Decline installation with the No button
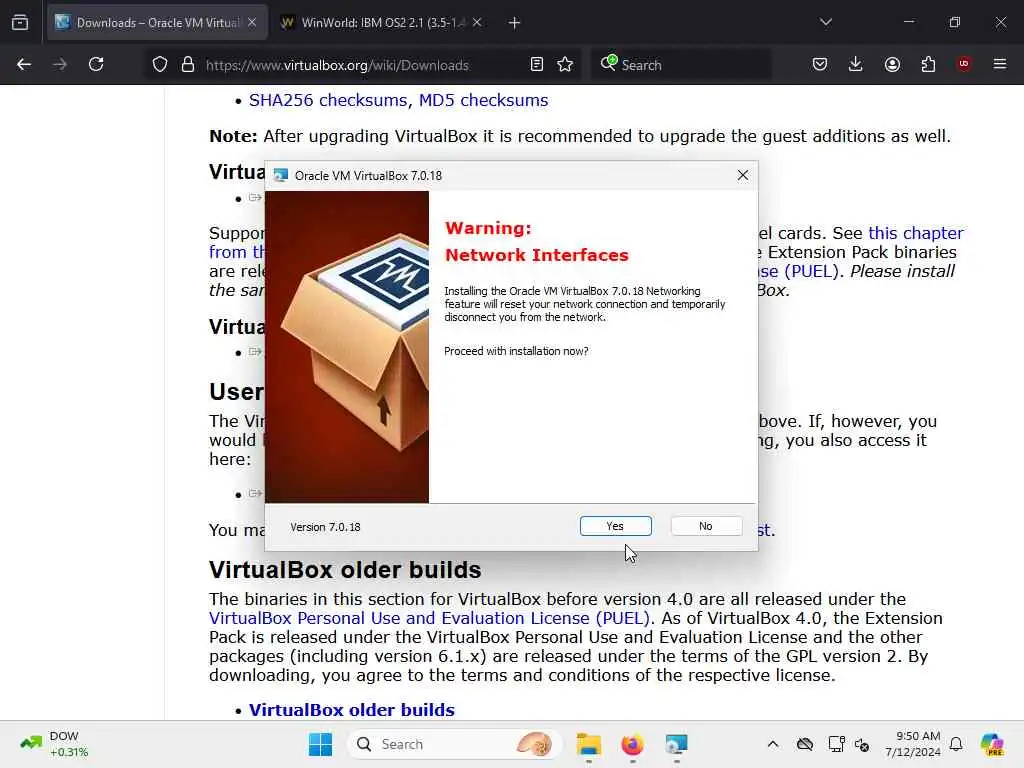Screen dimensions: 1024x768 [706, 526]
